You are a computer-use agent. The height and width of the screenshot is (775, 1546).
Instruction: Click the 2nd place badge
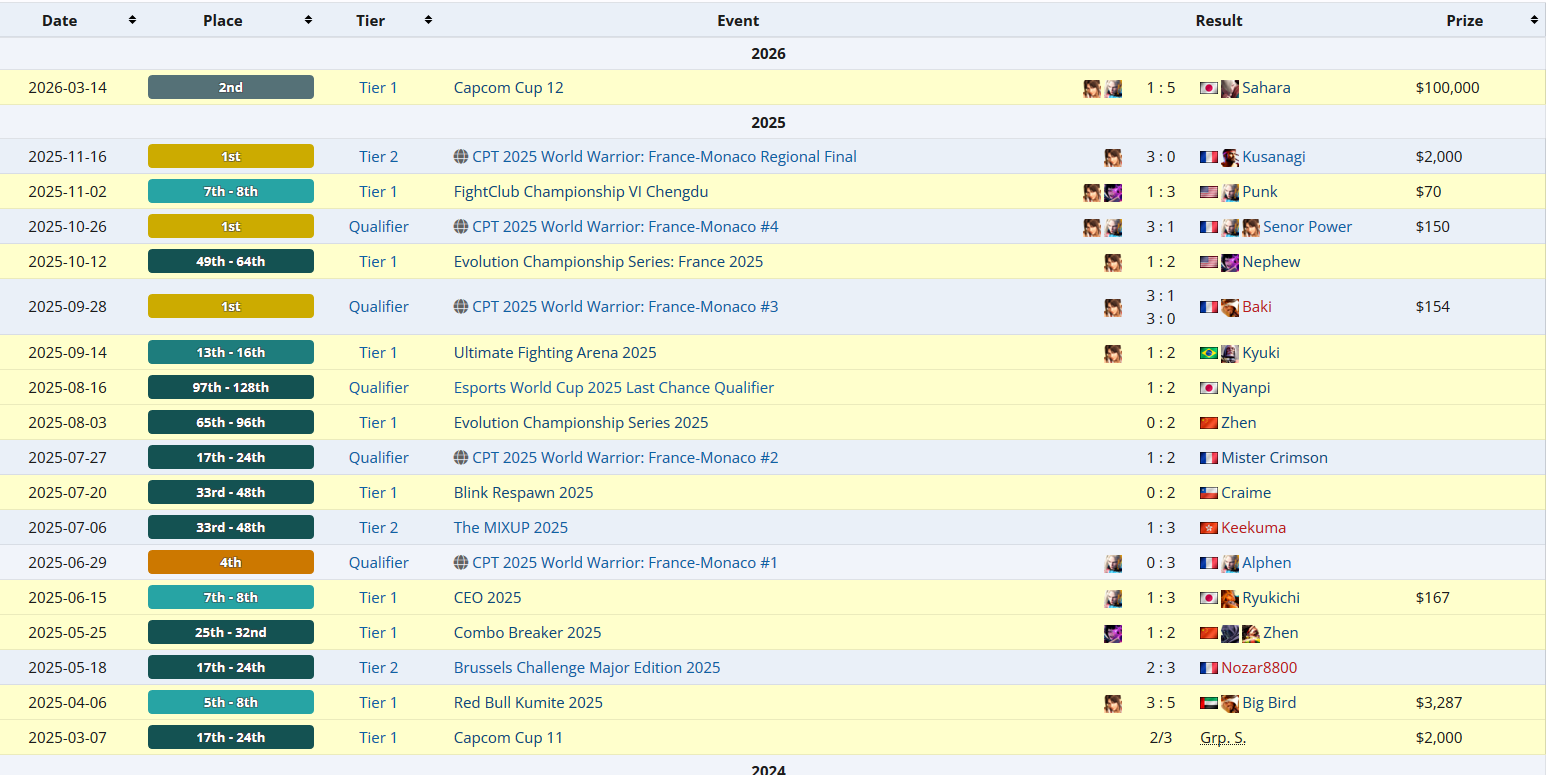(231, 88)
